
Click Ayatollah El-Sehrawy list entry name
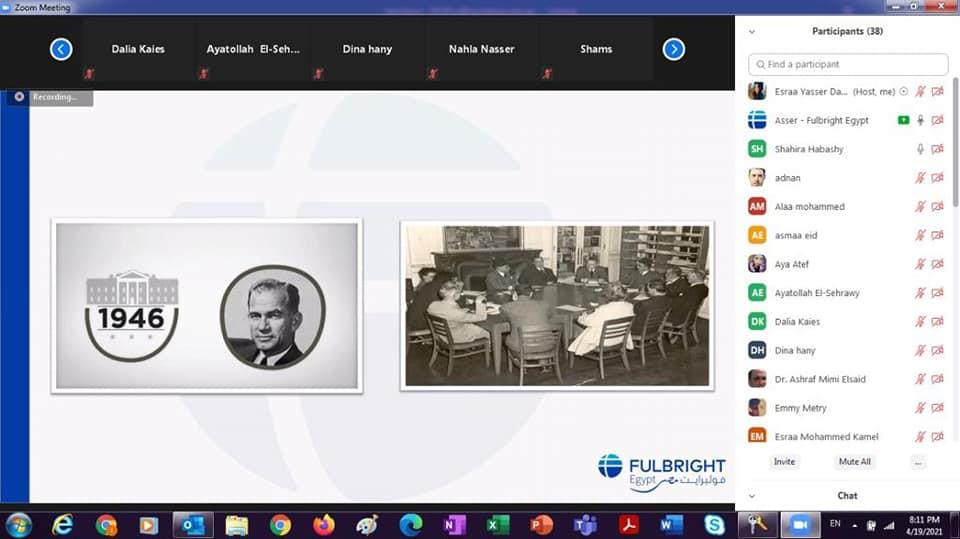pyautogui.click(x=817, y=293)
